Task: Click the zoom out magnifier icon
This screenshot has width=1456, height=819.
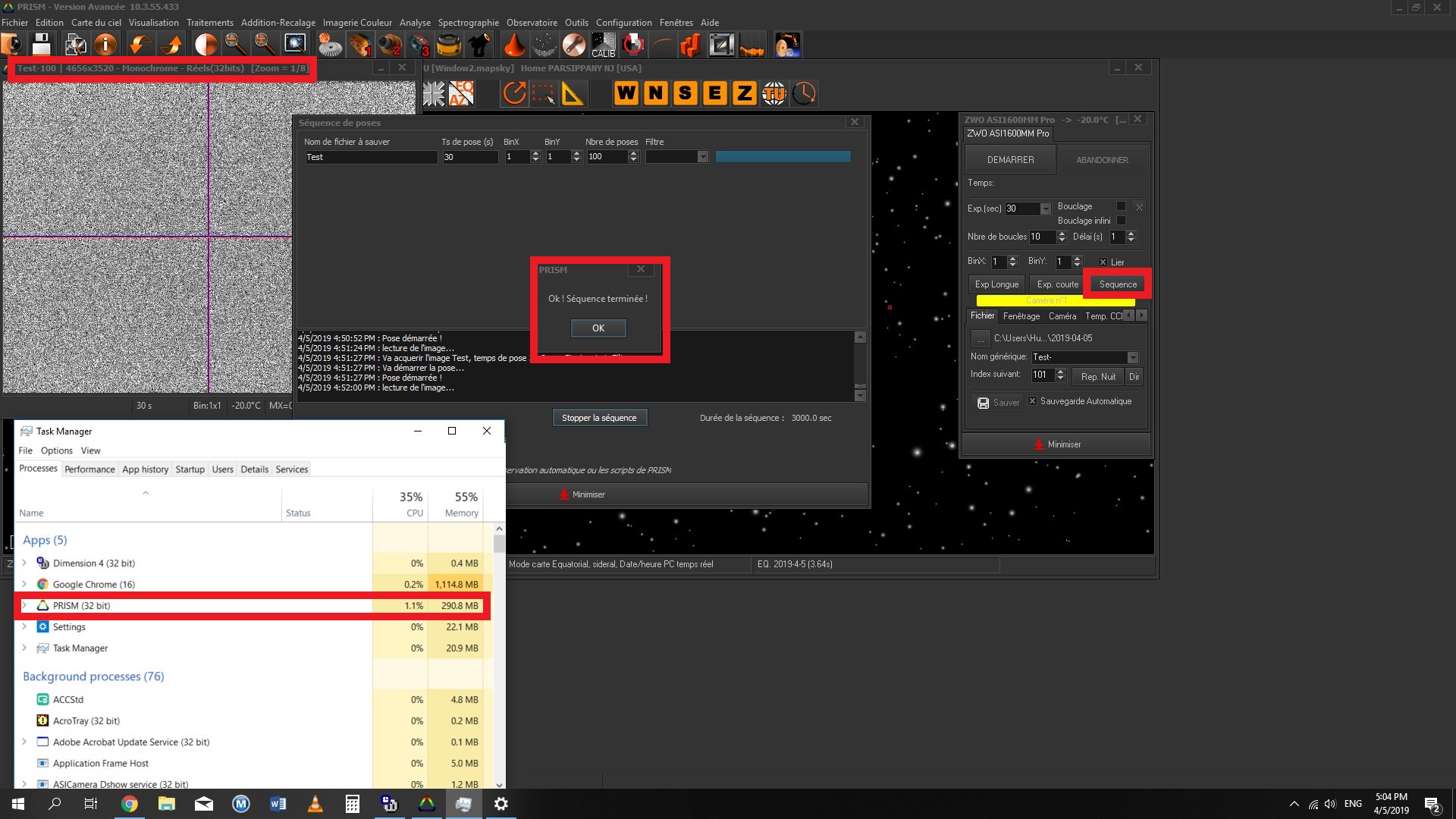Action: tap(235, 45)
